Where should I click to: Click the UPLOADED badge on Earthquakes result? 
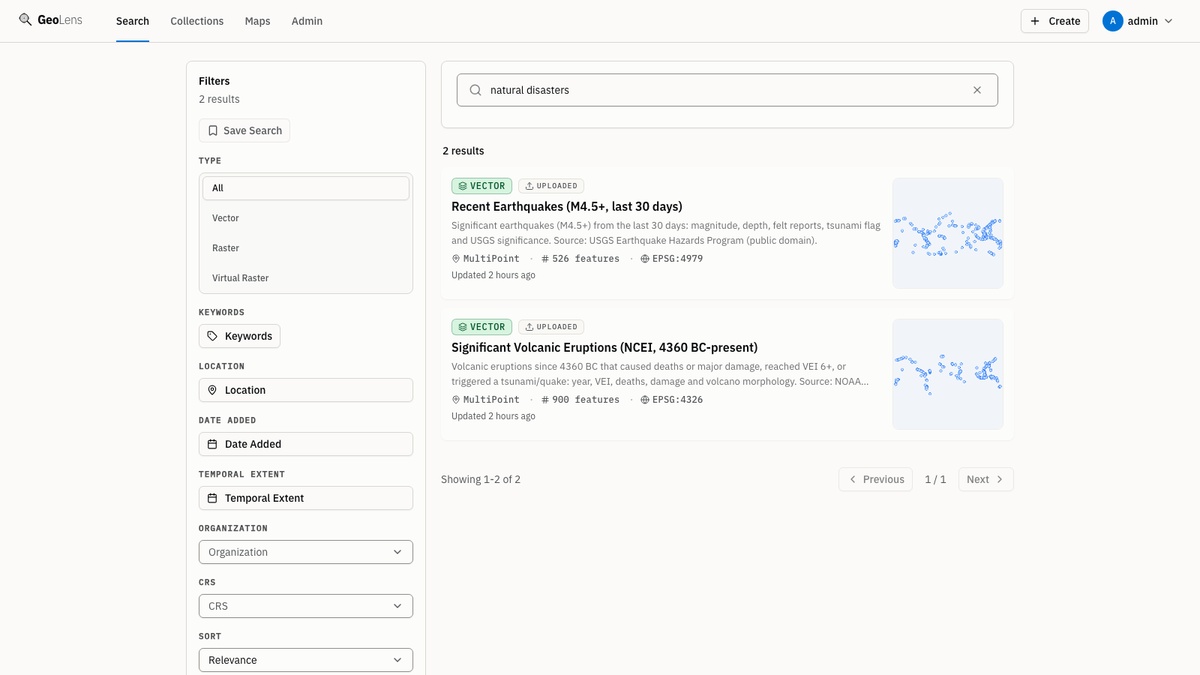tap(551, 186)
